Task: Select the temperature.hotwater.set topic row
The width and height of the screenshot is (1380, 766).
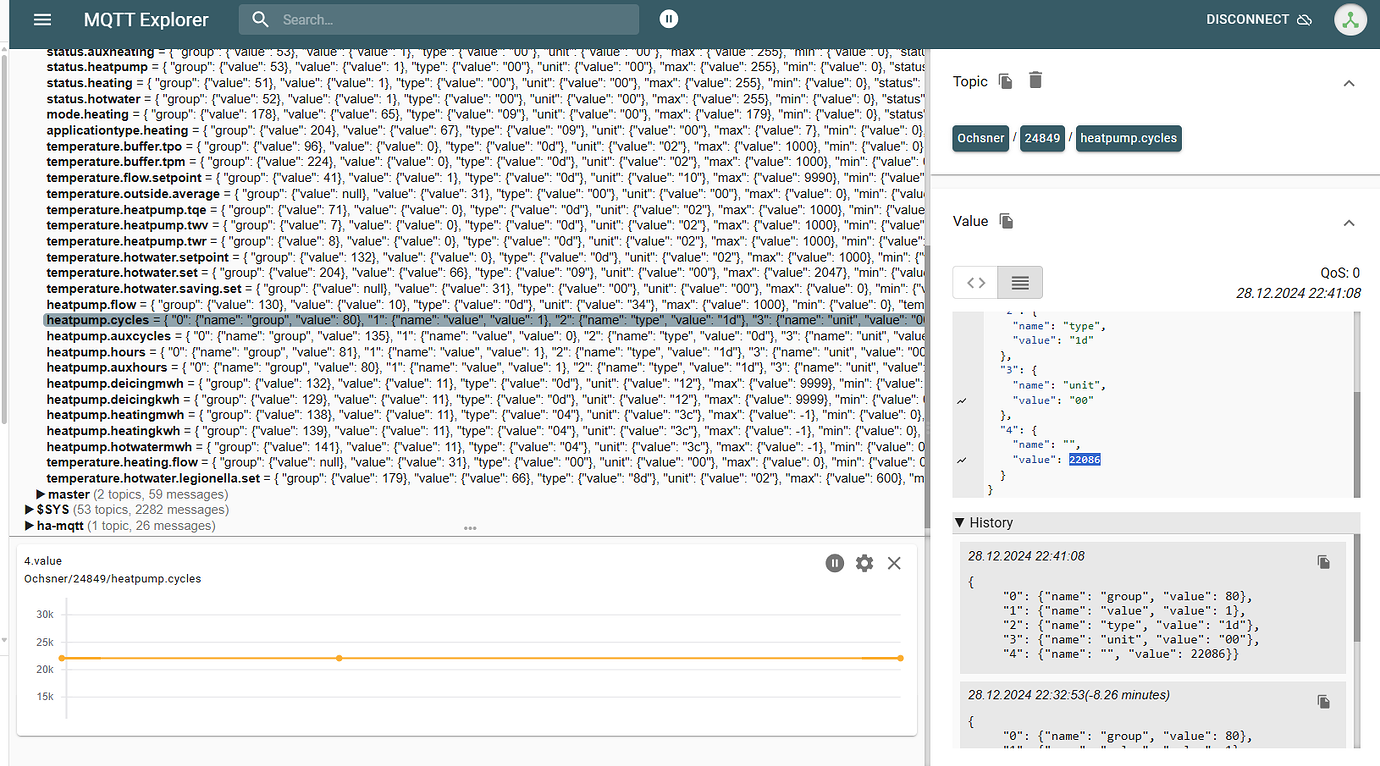Action: coord(485,272)
